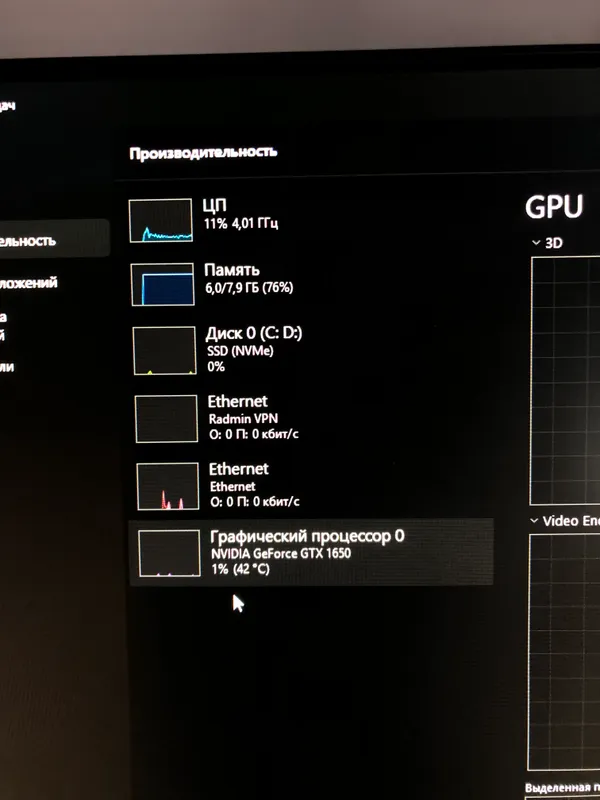This screenshot has width=600, height=800.
Task: Click the Диск 0 activity graph thumbnail
Action: coord(165,351)
